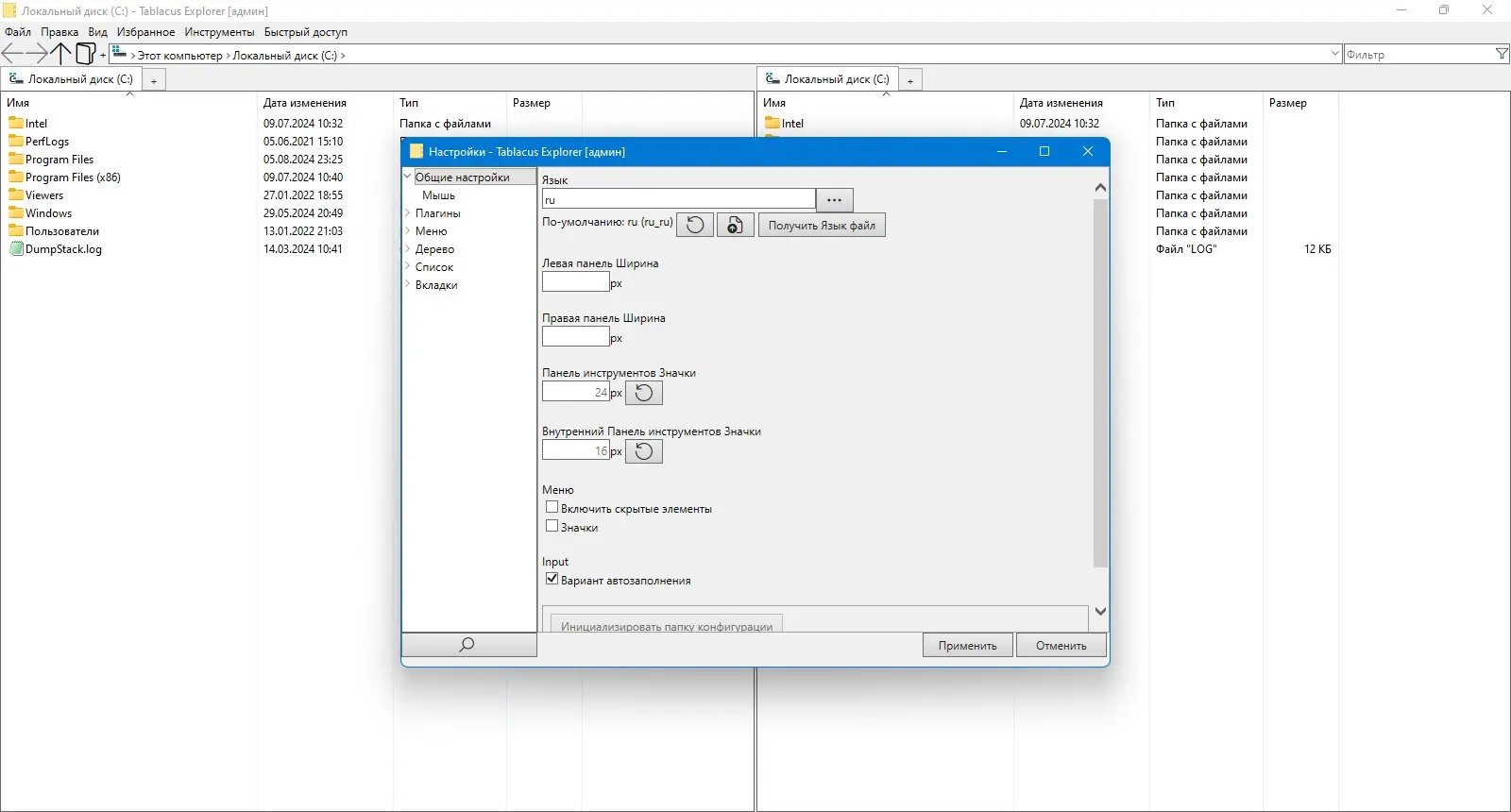Click the Получить Язык файл button
The image size is (1511, 812).
822,225
